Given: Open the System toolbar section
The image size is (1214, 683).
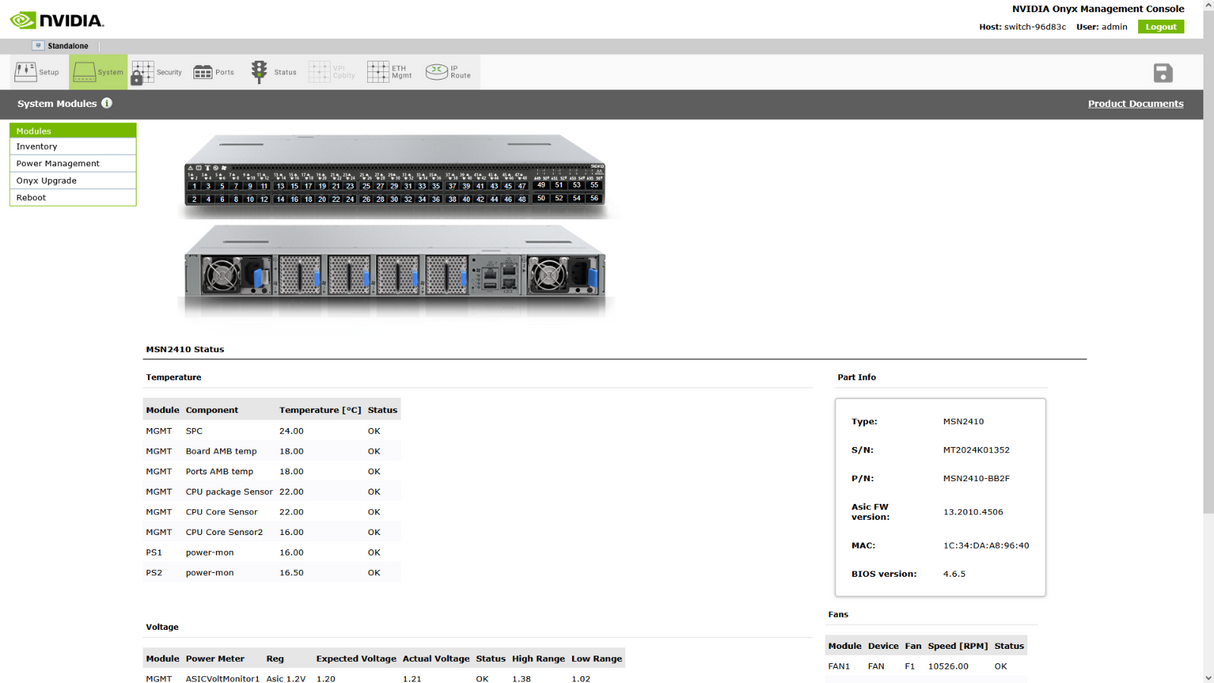Looking at the screenshot, I should point(98,72).
